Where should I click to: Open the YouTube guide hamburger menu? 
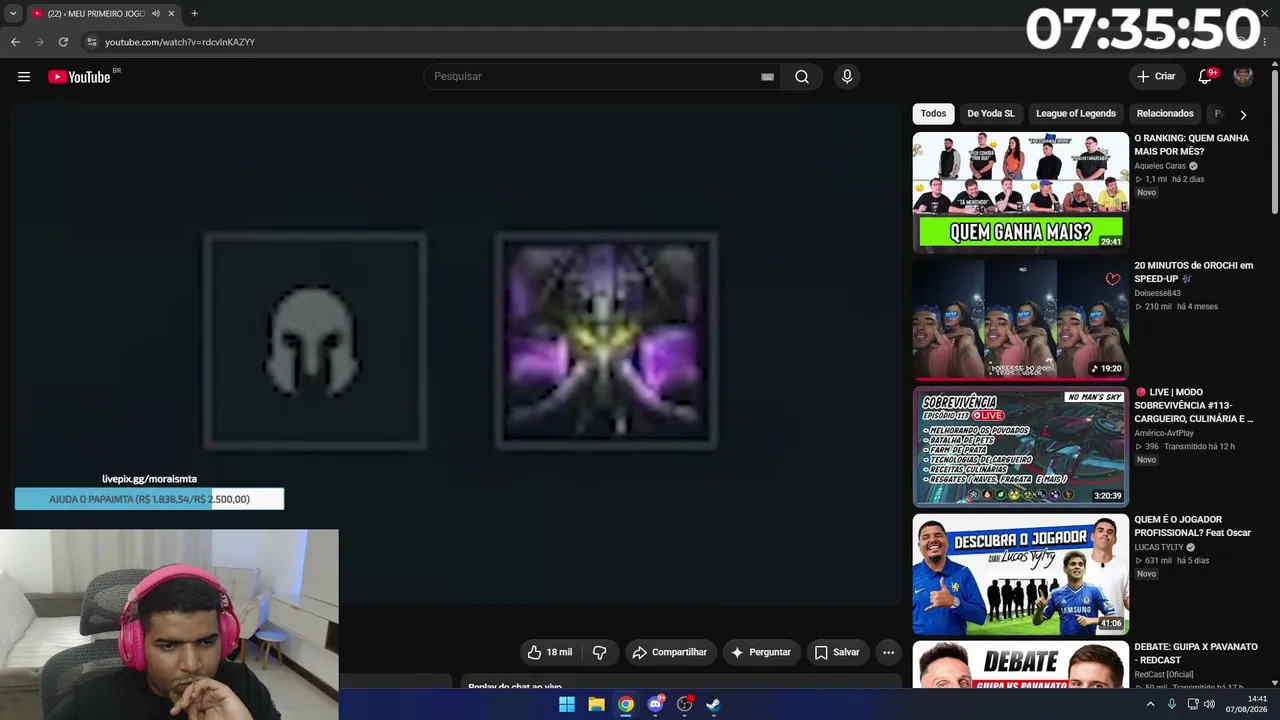coord(24,77)
